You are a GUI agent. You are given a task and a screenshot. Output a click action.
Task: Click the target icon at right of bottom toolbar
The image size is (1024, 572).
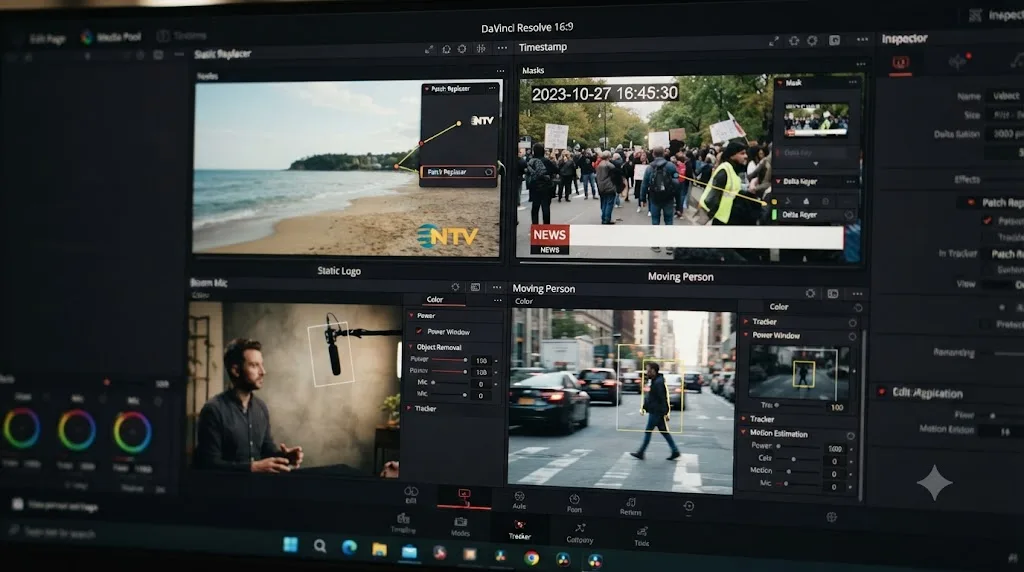coord(831,517)
